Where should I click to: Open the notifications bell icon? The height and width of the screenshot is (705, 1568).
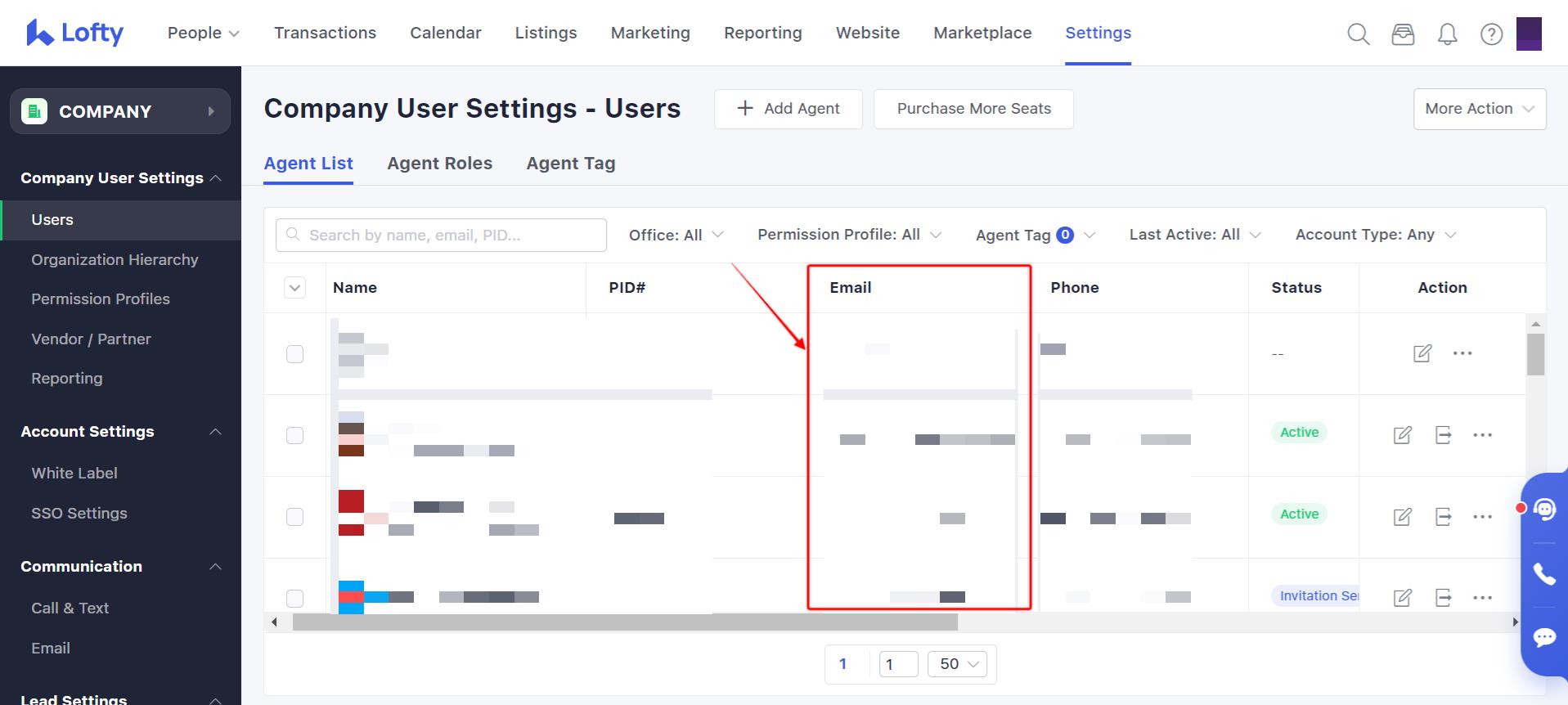(1447, 34)
